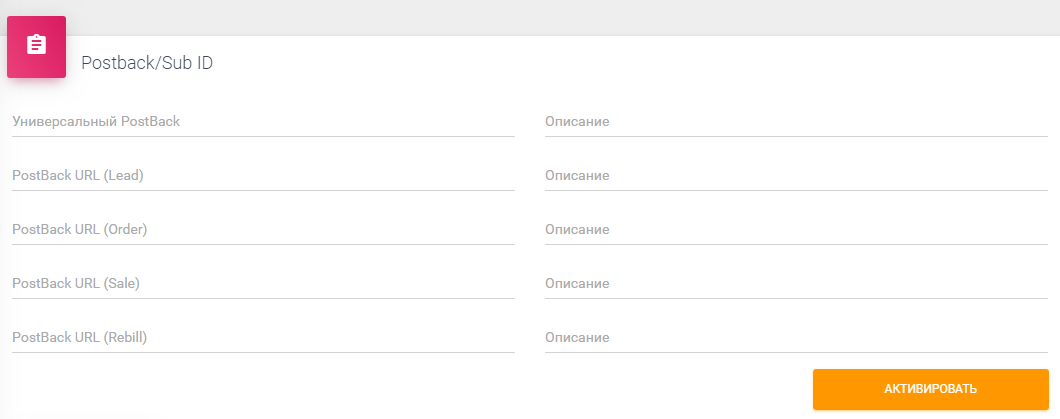Select Описание field in the Lead row

pos(796,176)
